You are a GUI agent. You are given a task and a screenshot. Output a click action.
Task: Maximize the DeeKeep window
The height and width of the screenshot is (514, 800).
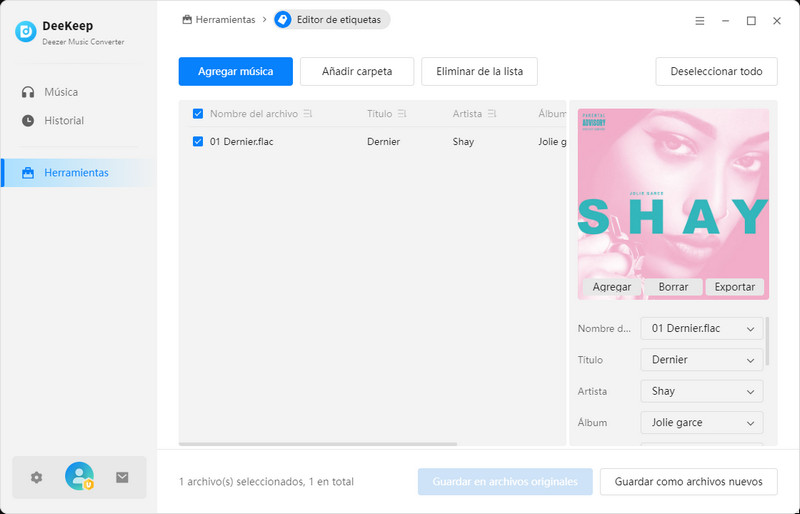click(751, 20)
